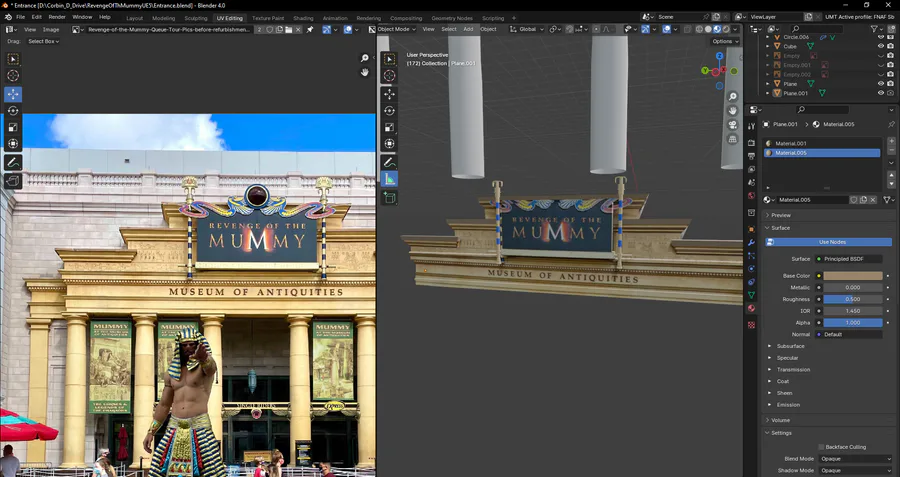Open the Global transform orientation dropdown

tap(526, 29)
